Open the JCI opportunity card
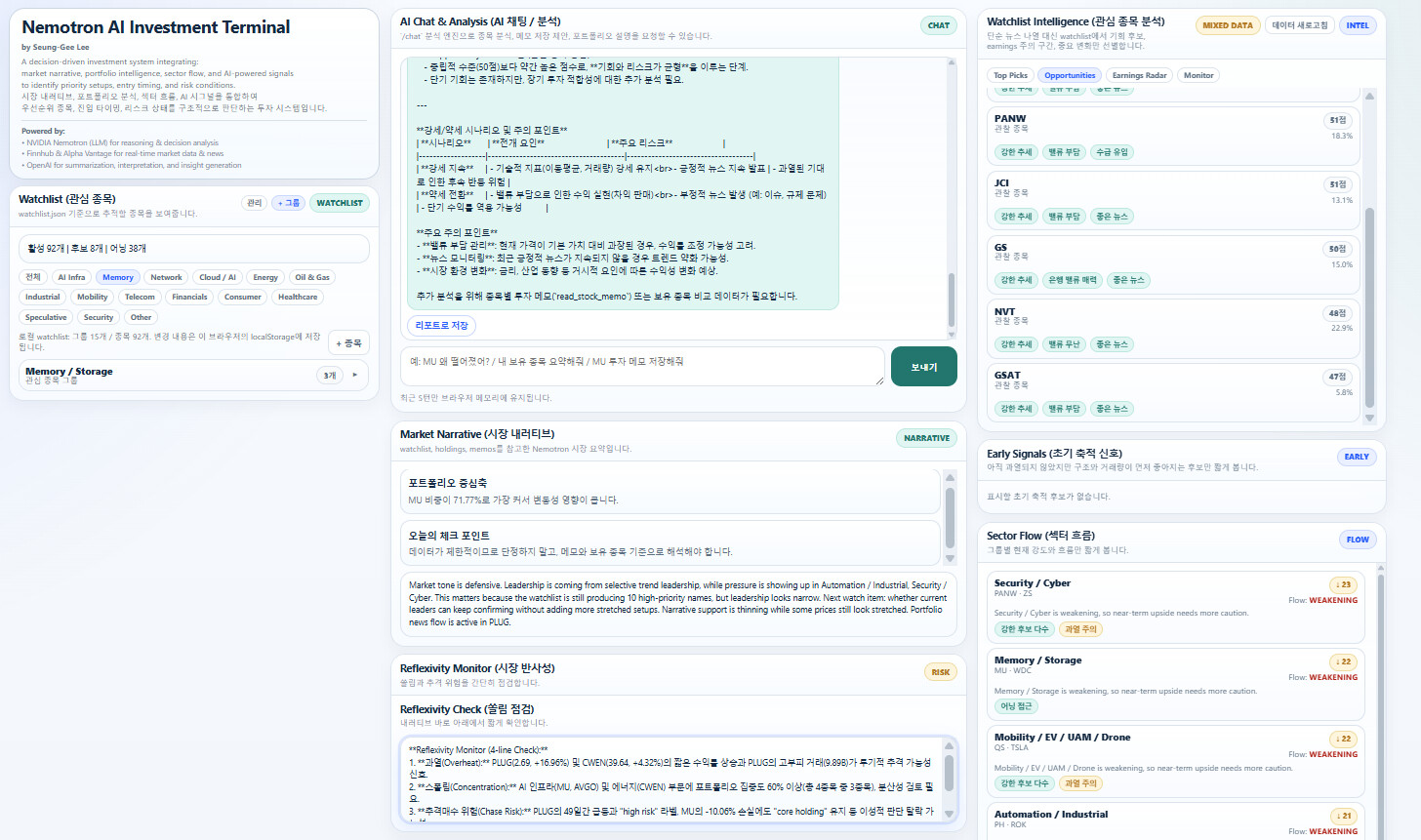 point(1173,199)
